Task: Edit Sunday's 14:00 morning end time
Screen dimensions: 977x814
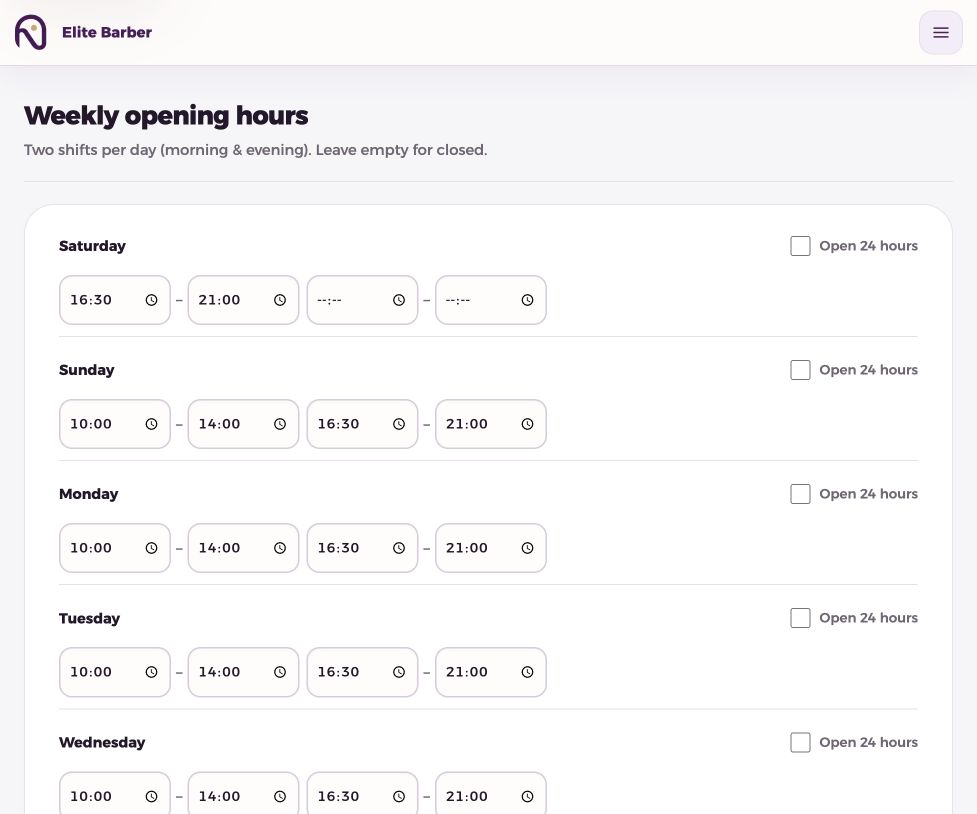Action: point(243,424)
